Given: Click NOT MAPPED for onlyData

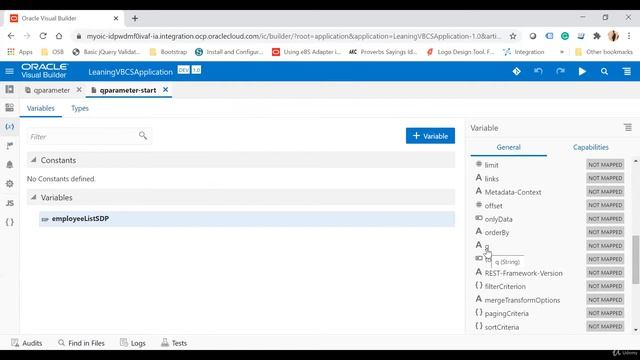Looking at the screenshot, I should [605, 219].
